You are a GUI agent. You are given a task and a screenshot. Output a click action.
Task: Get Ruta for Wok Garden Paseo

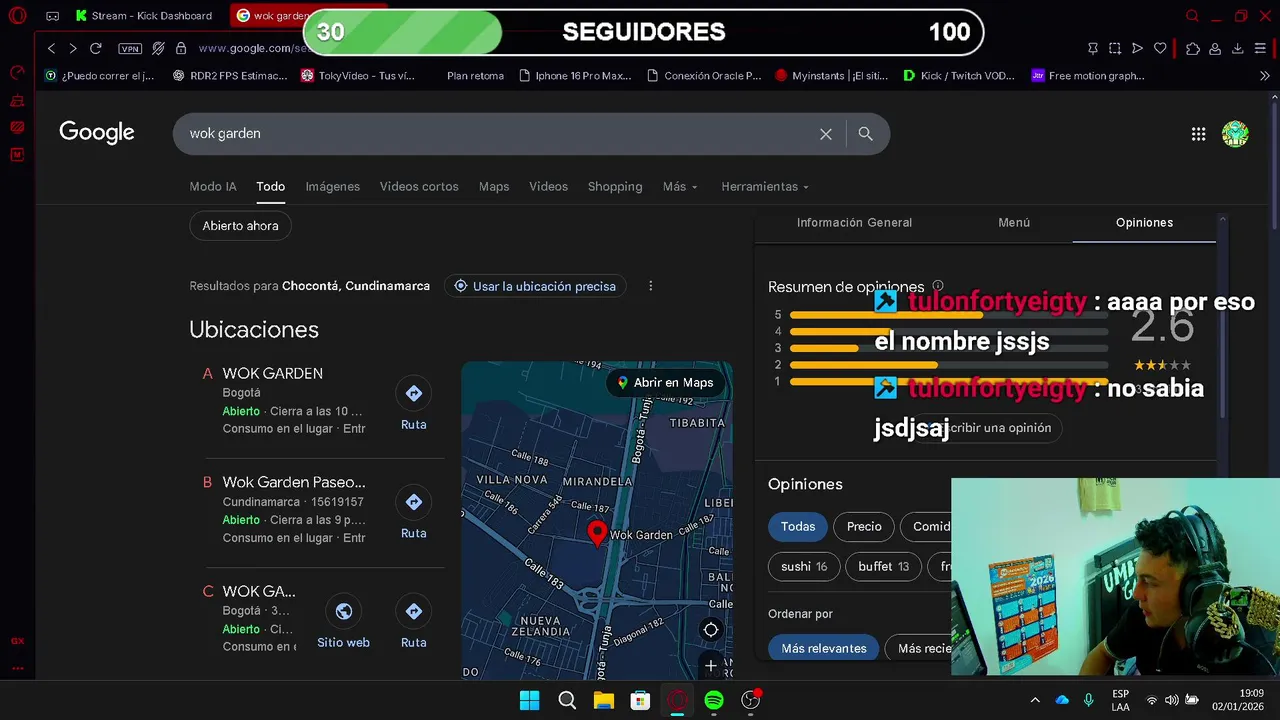tap(414, 513)
